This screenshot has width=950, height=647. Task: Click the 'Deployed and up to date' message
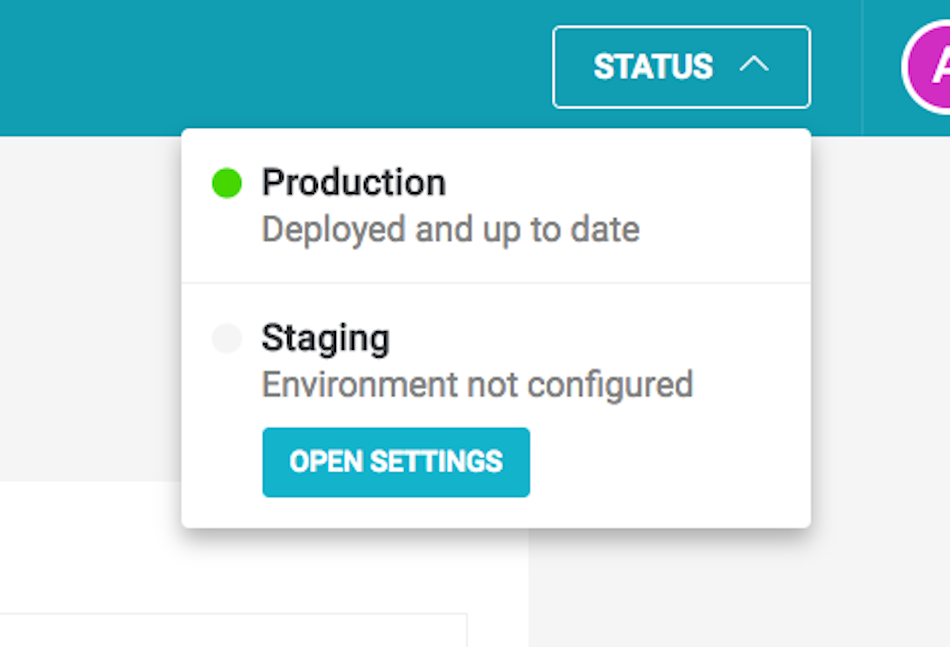(x=451, y=230)
